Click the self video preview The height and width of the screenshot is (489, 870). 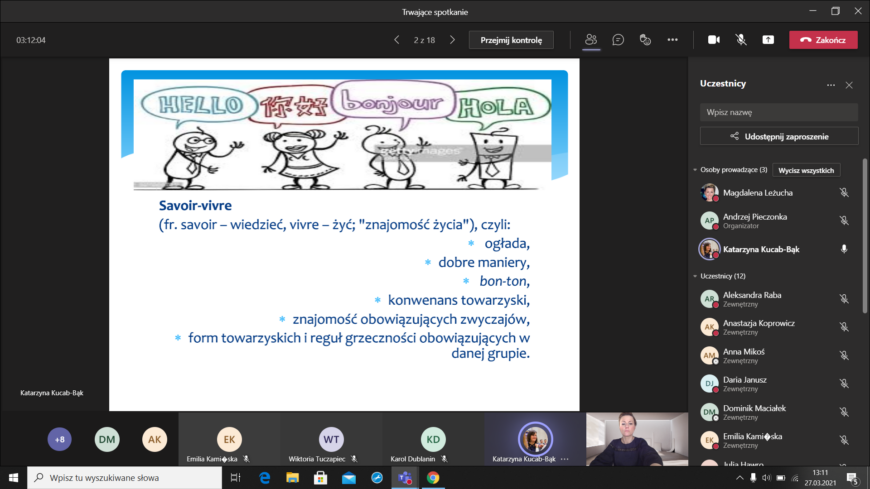tap(637, 438)
